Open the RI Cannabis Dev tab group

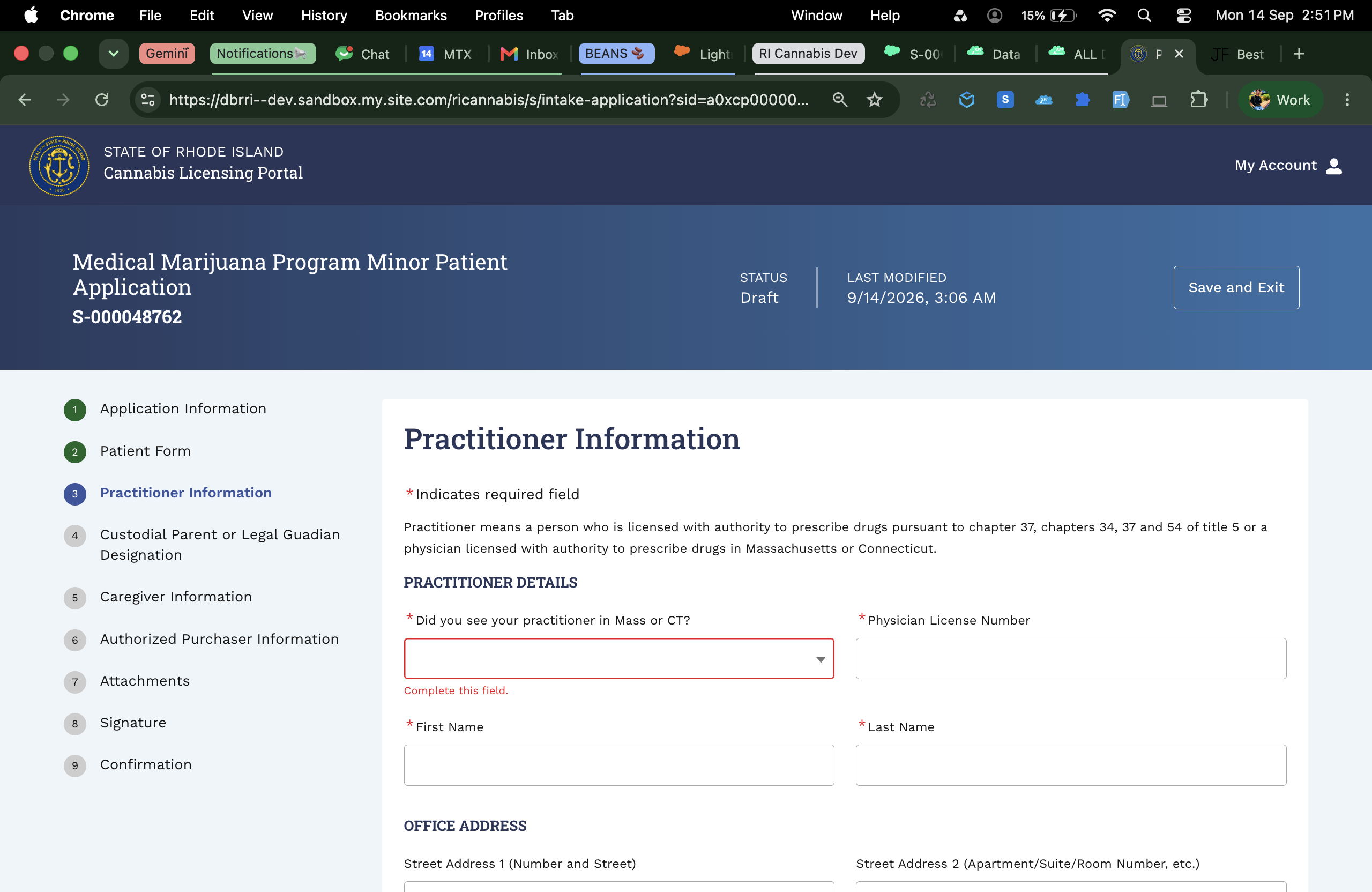(x=808, y=54)
